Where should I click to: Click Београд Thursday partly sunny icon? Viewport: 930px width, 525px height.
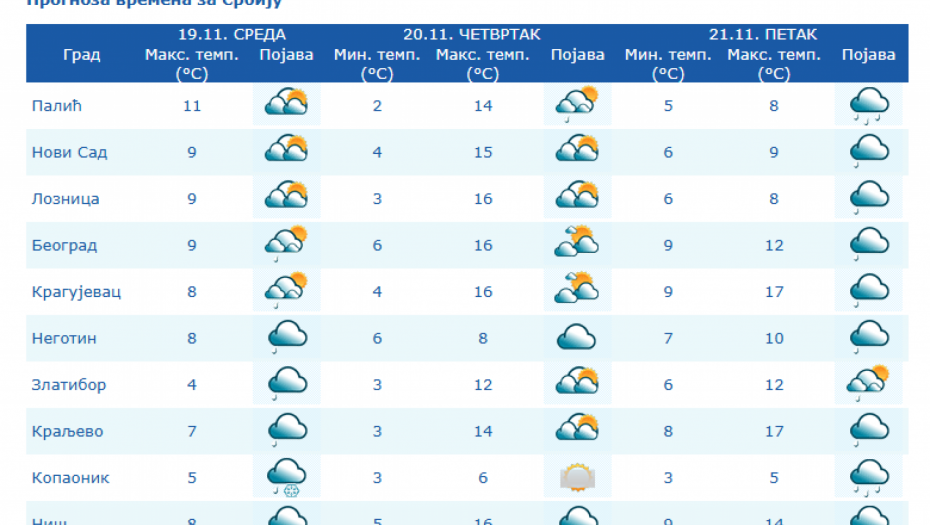(x=577, y=245)
